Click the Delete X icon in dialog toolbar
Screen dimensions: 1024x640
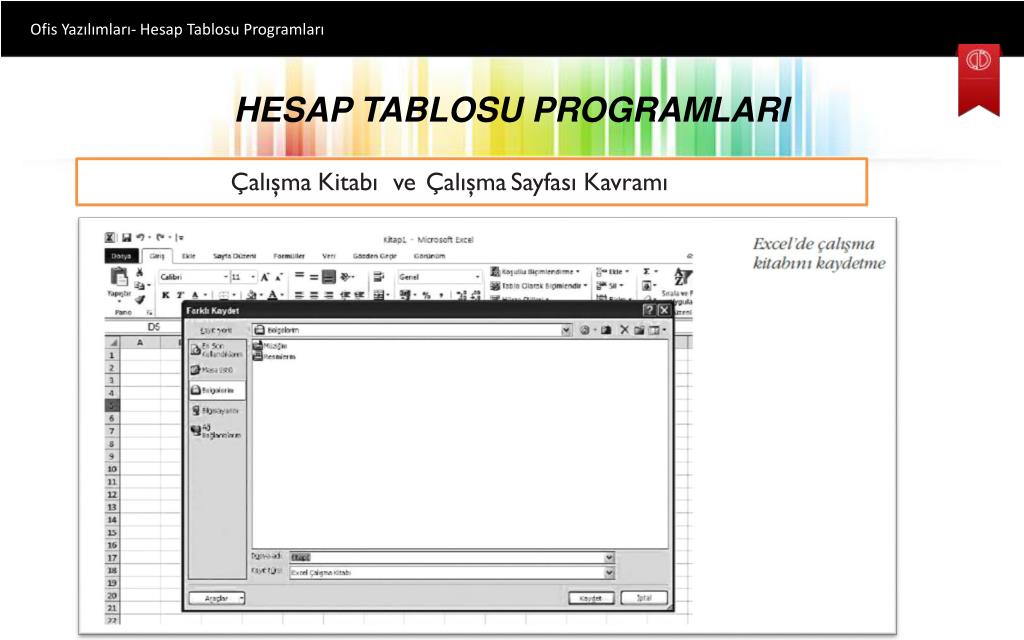624,330
